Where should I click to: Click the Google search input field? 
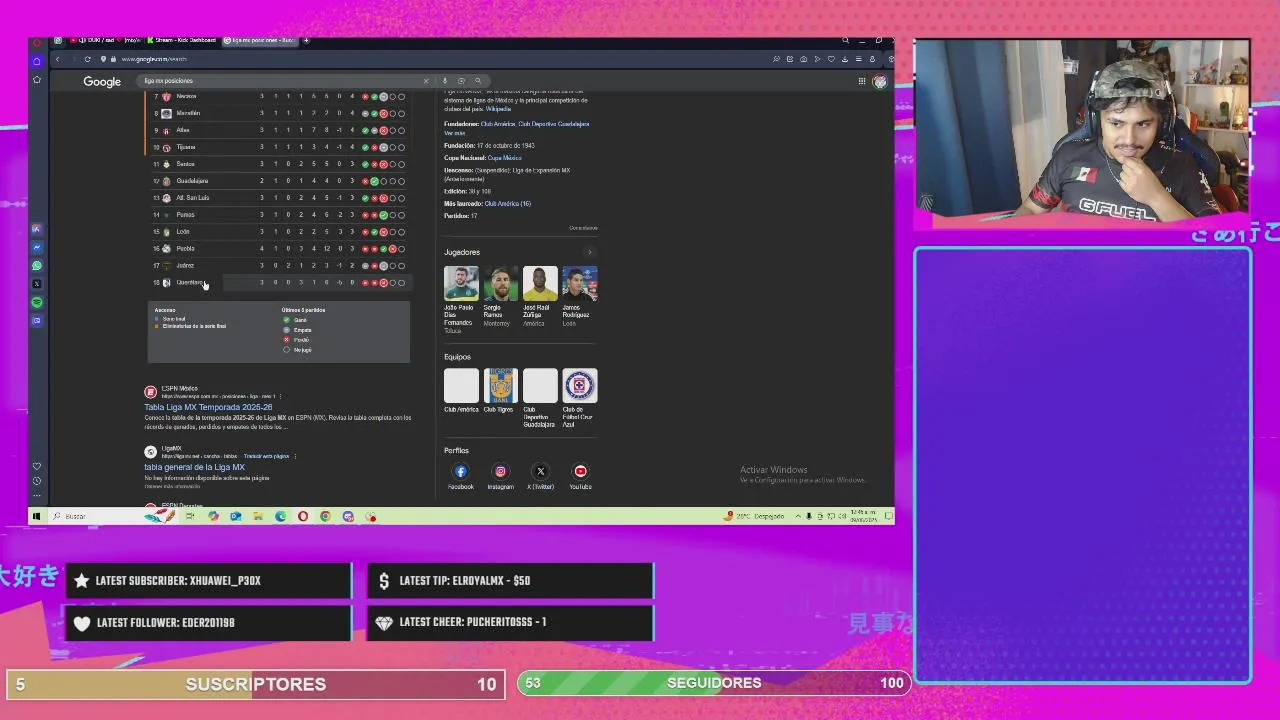[x=280, y=81]
